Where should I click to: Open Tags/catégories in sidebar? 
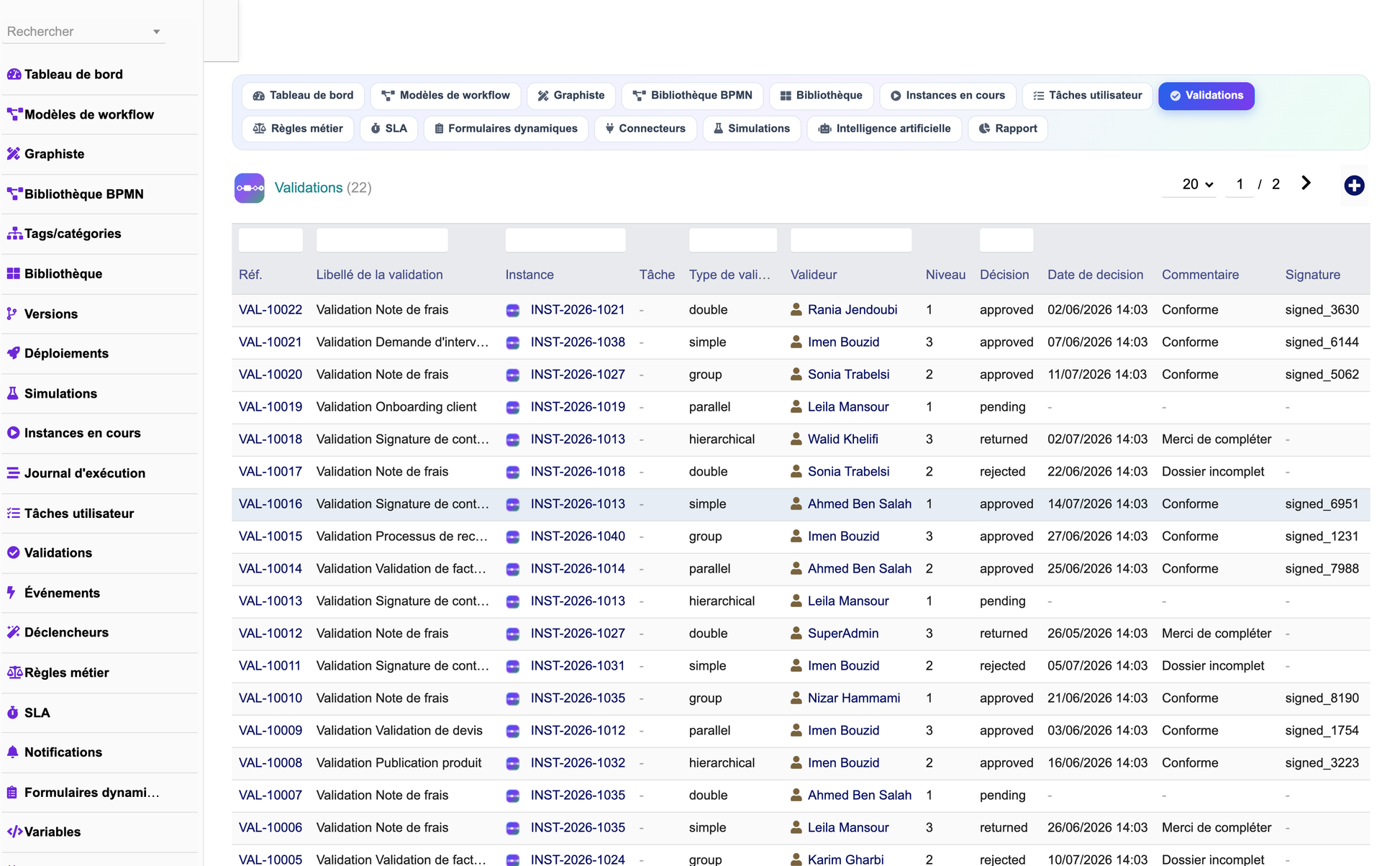pos(64,234)
